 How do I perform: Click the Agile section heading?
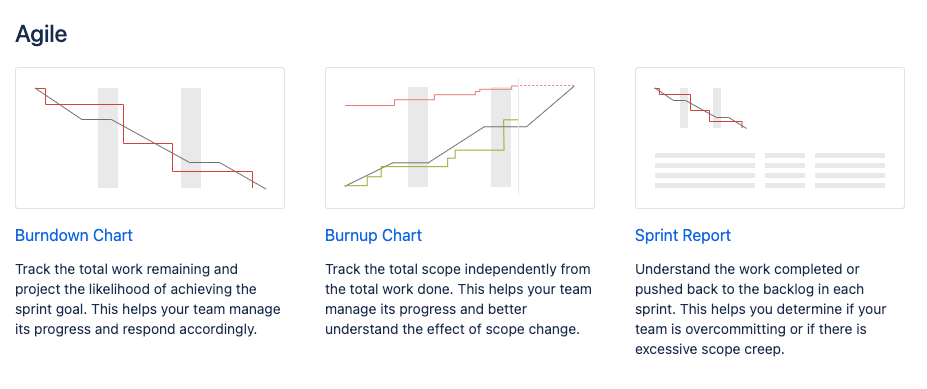click(x=41, y=34)
